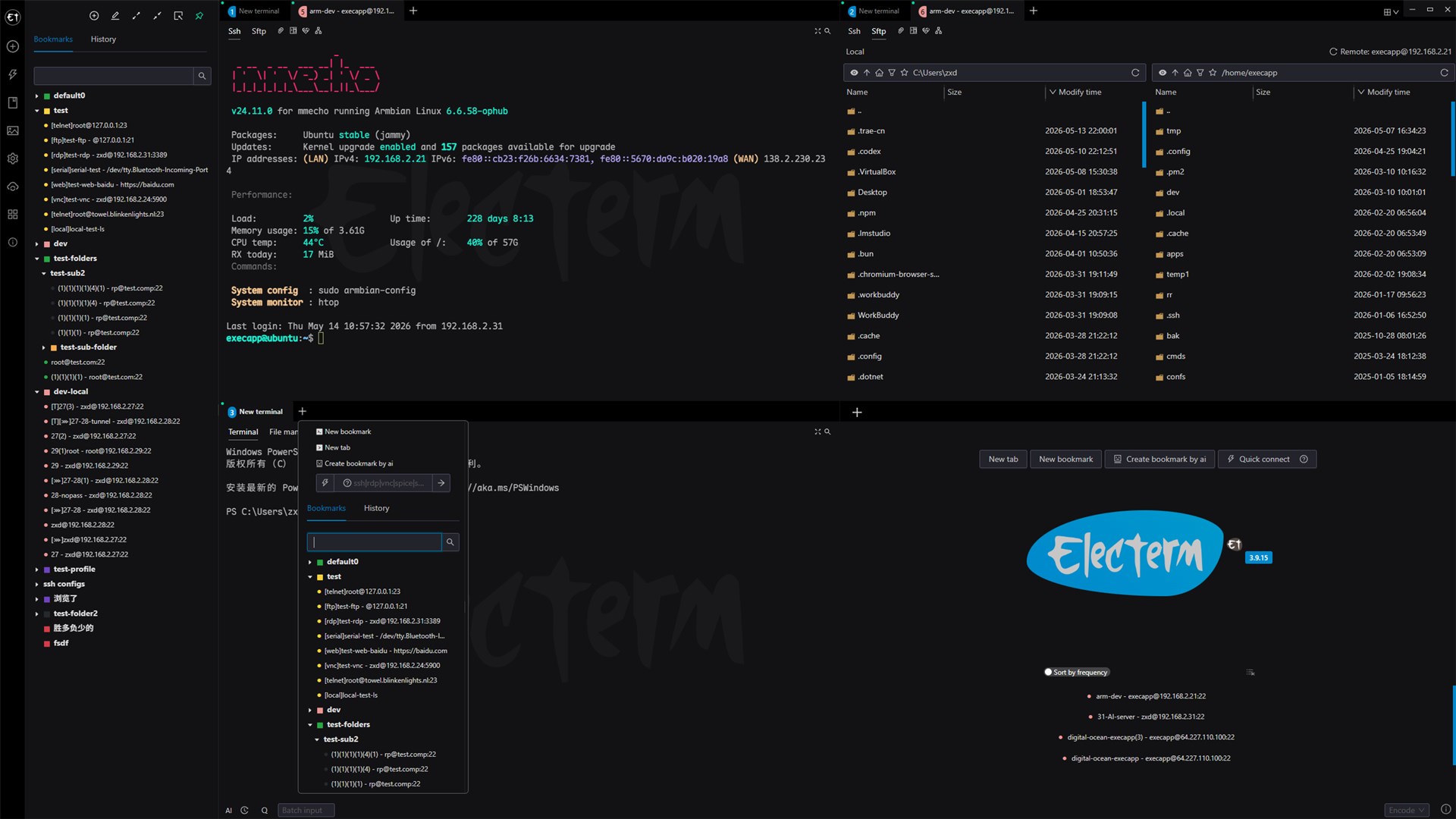Screen dimensions: 1456x819
Task: Open widgets grid icon in left sidebar
Action: click(13, 215)
